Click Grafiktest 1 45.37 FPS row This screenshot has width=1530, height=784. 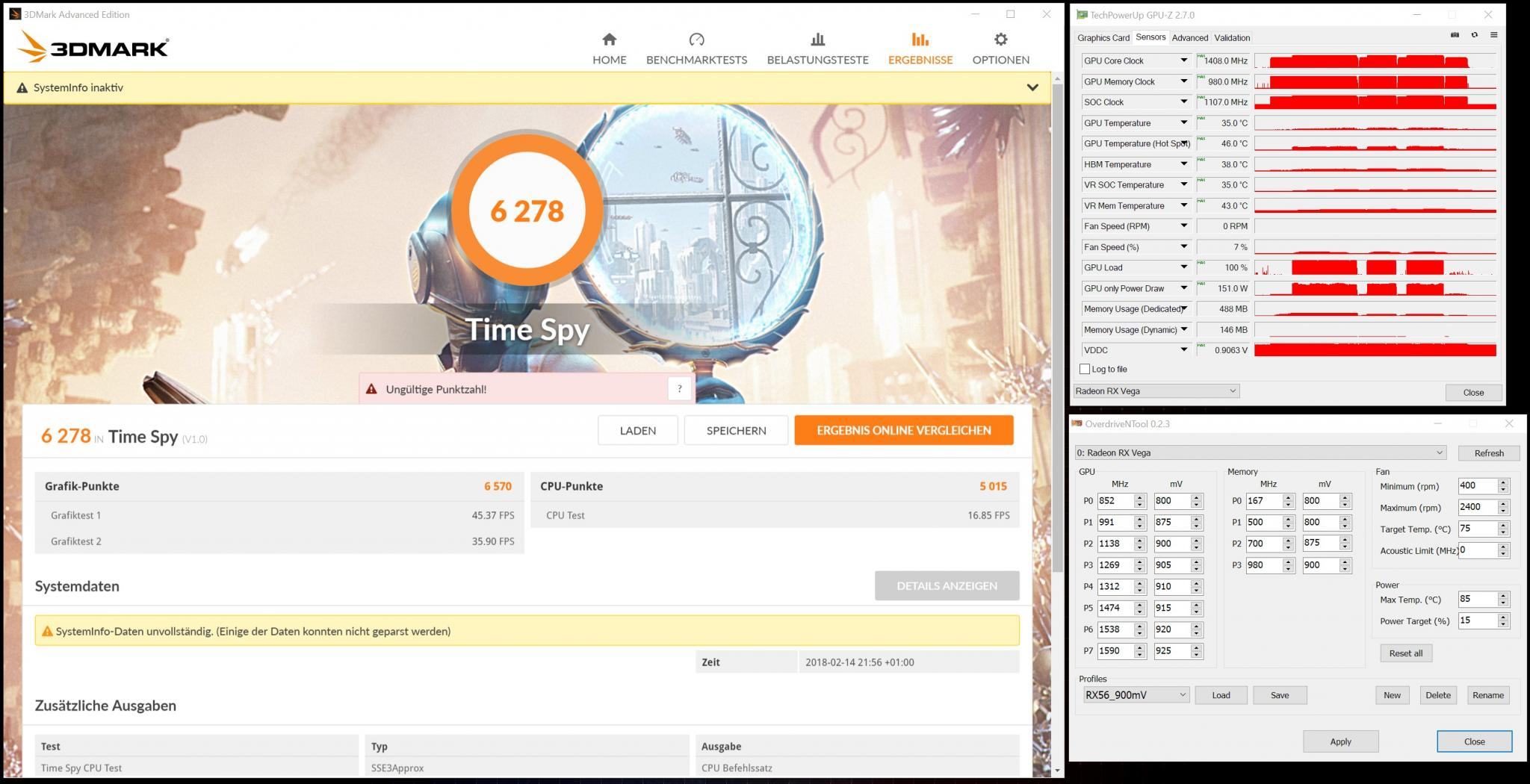(279, 515)
